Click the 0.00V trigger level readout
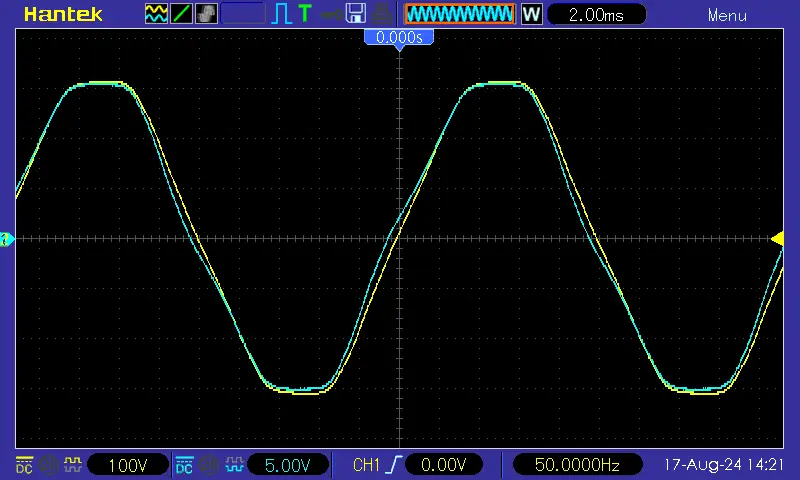 443,465
